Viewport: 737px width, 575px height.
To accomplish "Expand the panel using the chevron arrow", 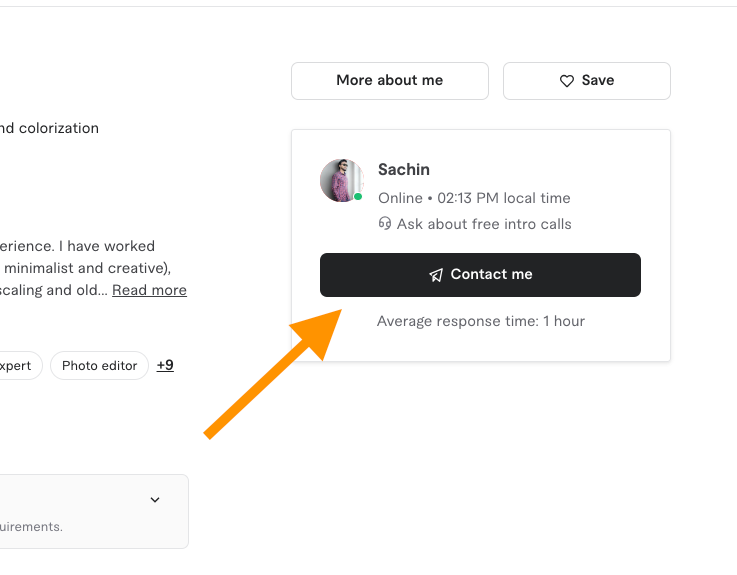I will coord(155,500).
